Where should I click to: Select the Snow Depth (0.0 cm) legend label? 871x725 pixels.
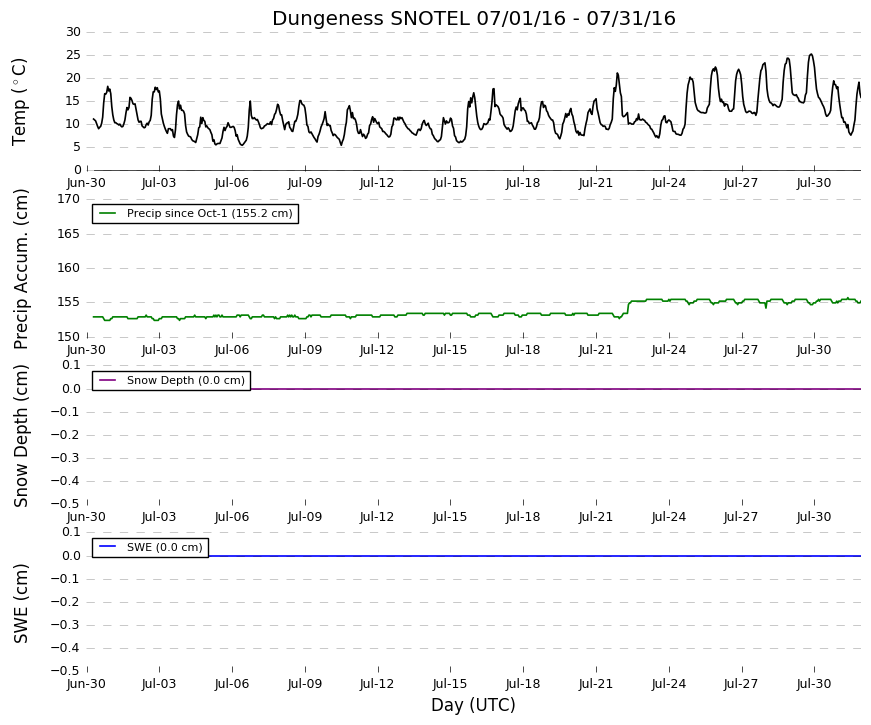pyautogui.click(x=186, y=381)
